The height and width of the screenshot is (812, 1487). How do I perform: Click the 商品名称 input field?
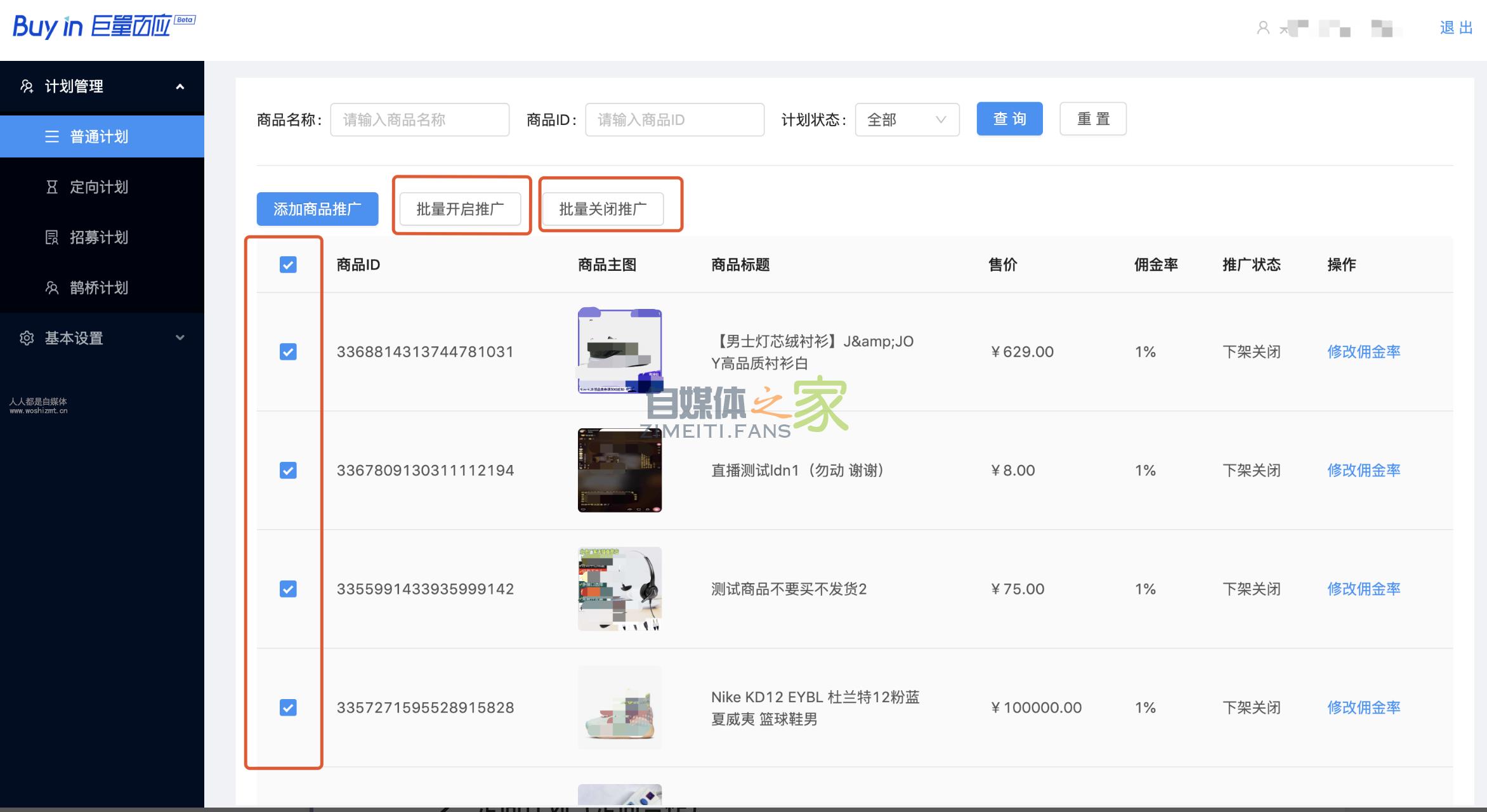coord(419,119)
